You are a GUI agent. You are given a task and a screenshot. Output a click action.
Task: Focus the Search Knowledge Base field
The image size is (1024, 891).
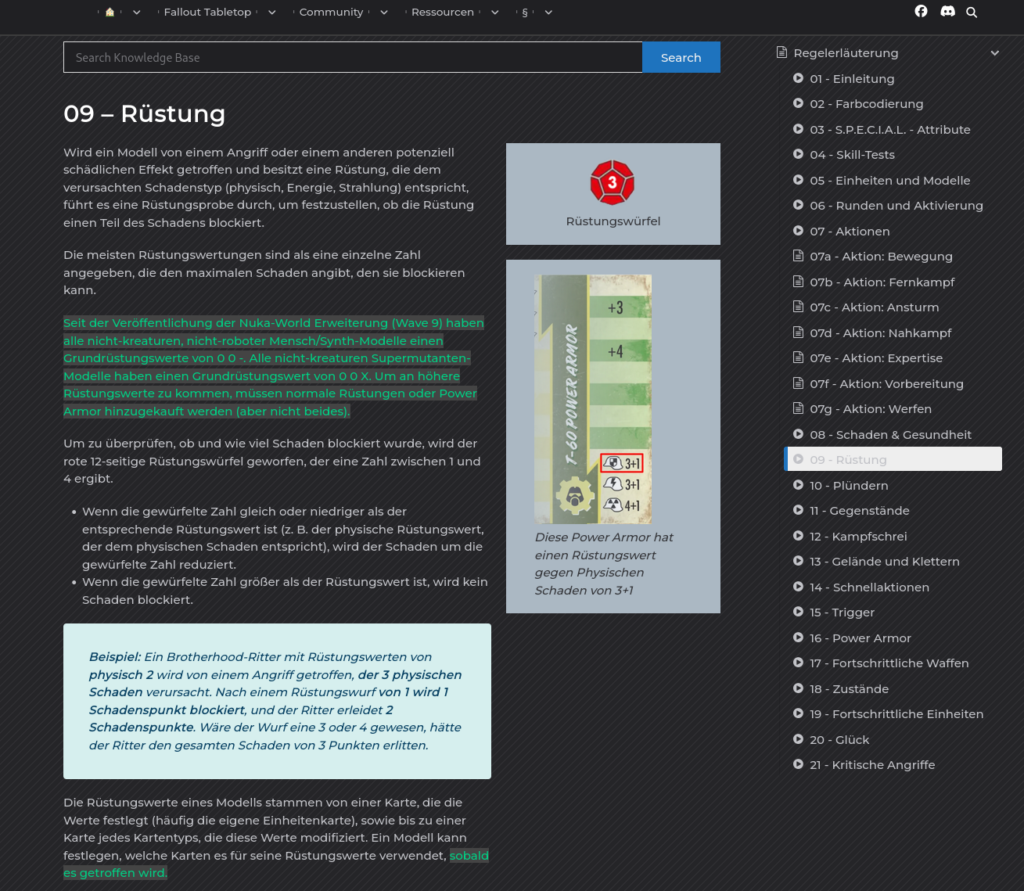click(353, 57)
